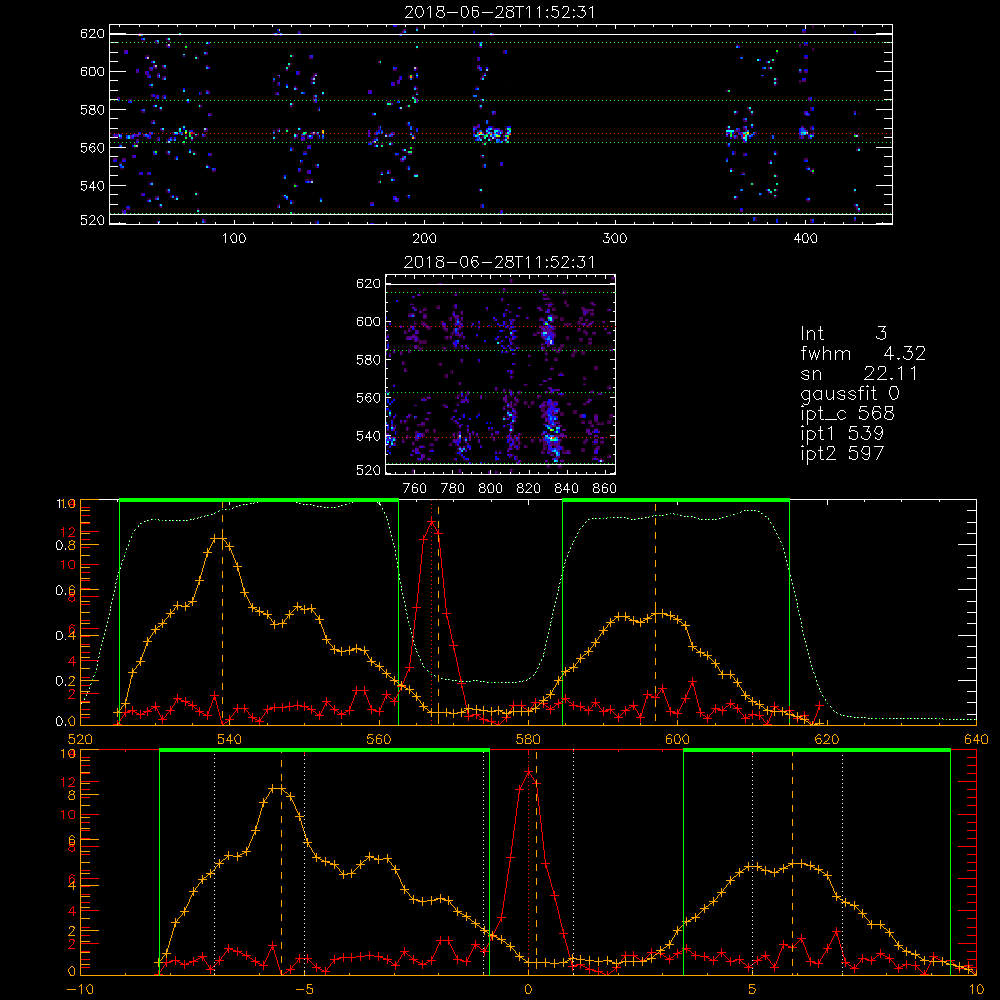Click the top plot's timestamp title 2018-06-28T11:52:31
This screenshot has width=1000, height=1000.
tap(500, 12)
